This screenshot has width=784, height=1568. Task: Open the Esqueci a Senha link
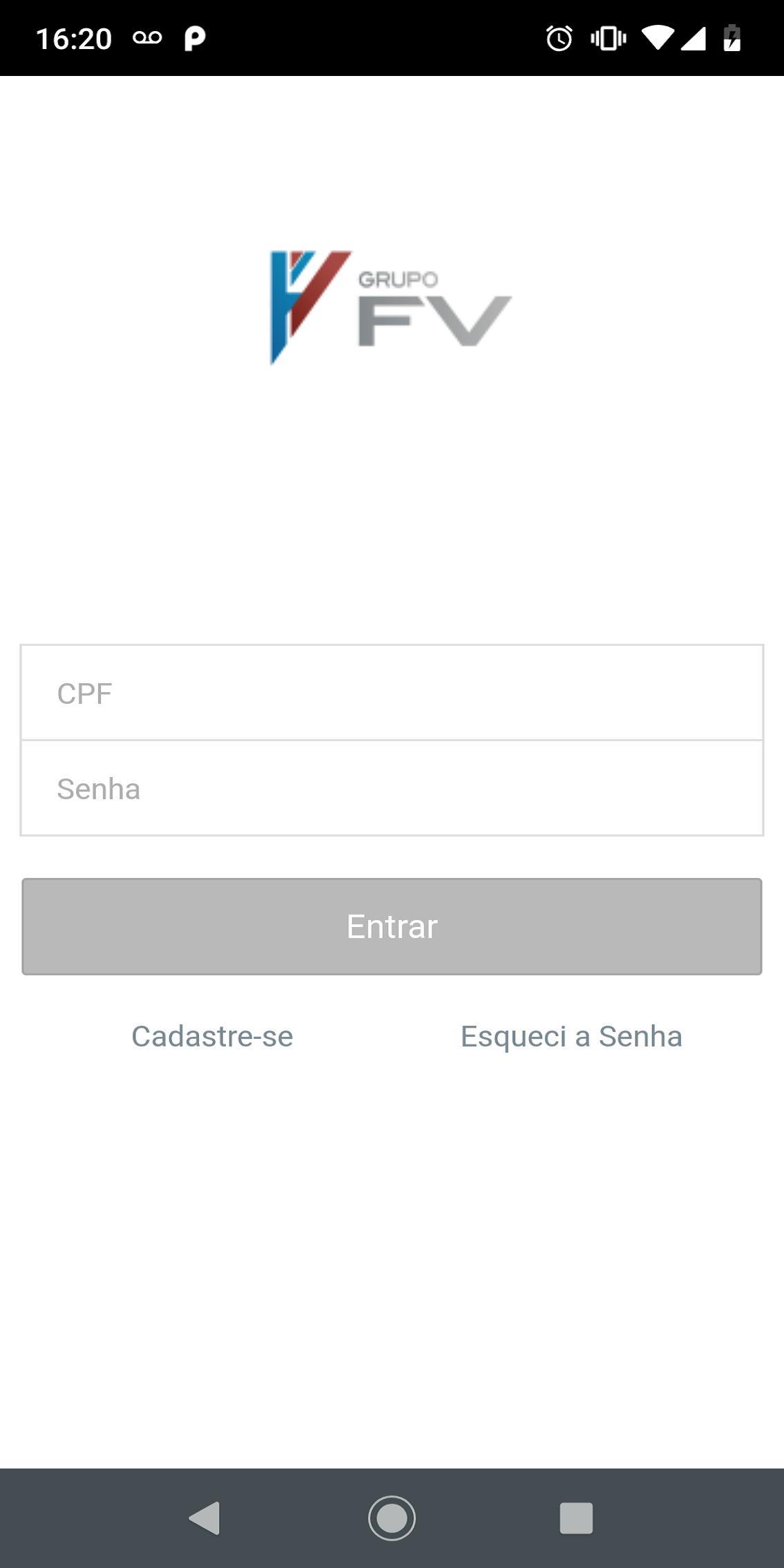pos(571,1037)
